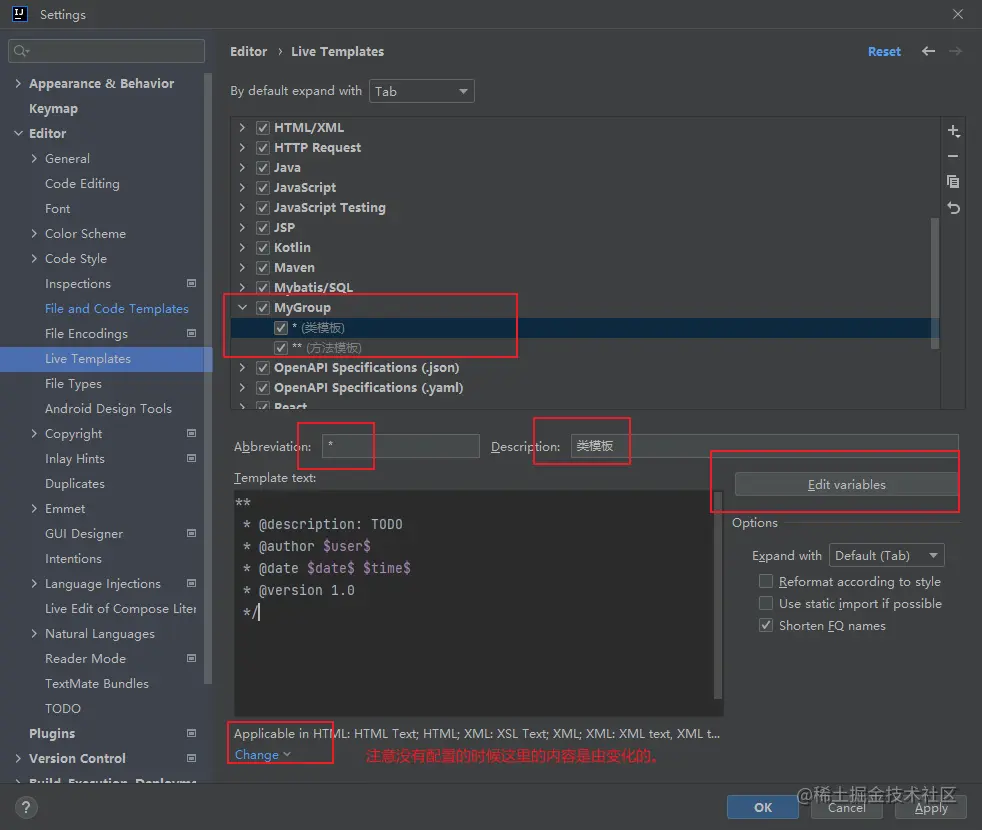
Task: Enable Use static import if possible
Action: 765,603
